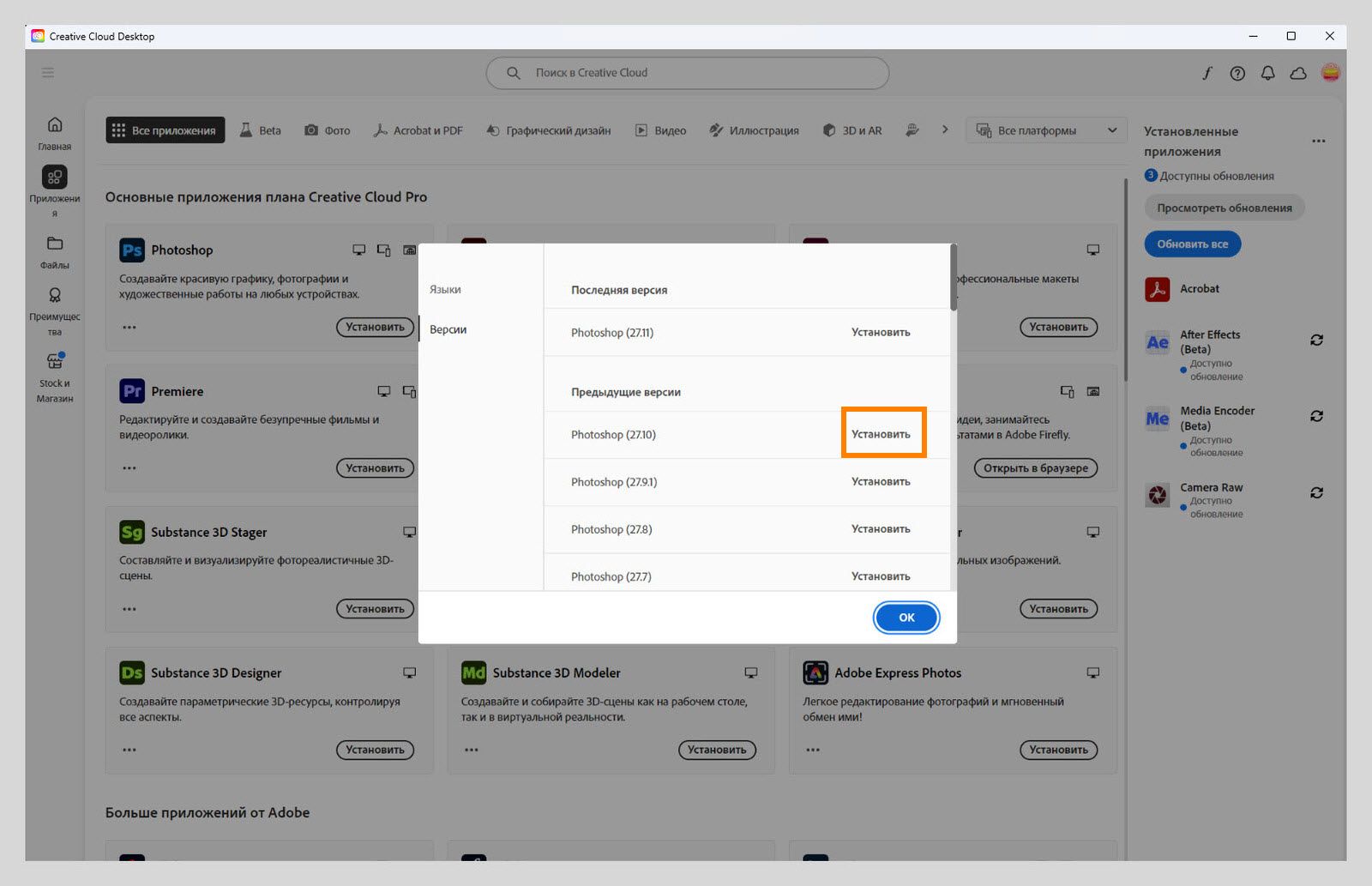Click the Photoshop Ps app icon

click(132, 250)
